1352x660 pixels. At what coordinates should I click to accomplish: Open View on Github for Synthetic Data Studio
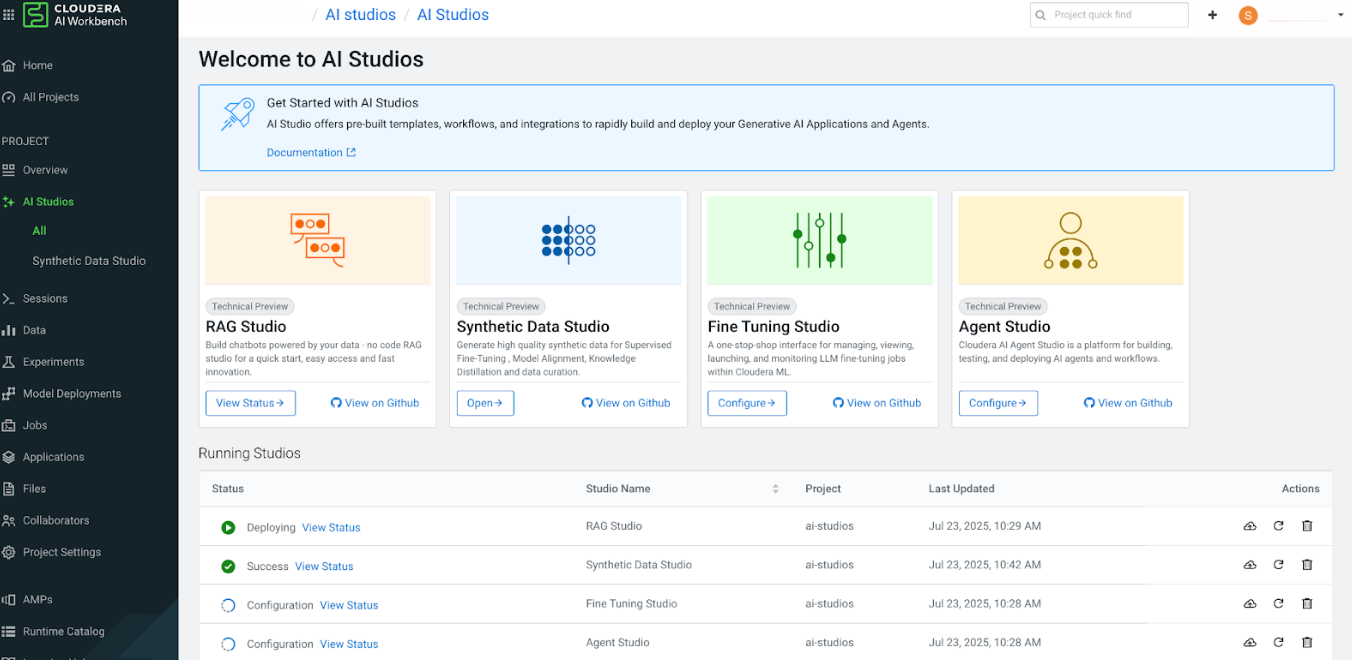(x=626, y=403)
